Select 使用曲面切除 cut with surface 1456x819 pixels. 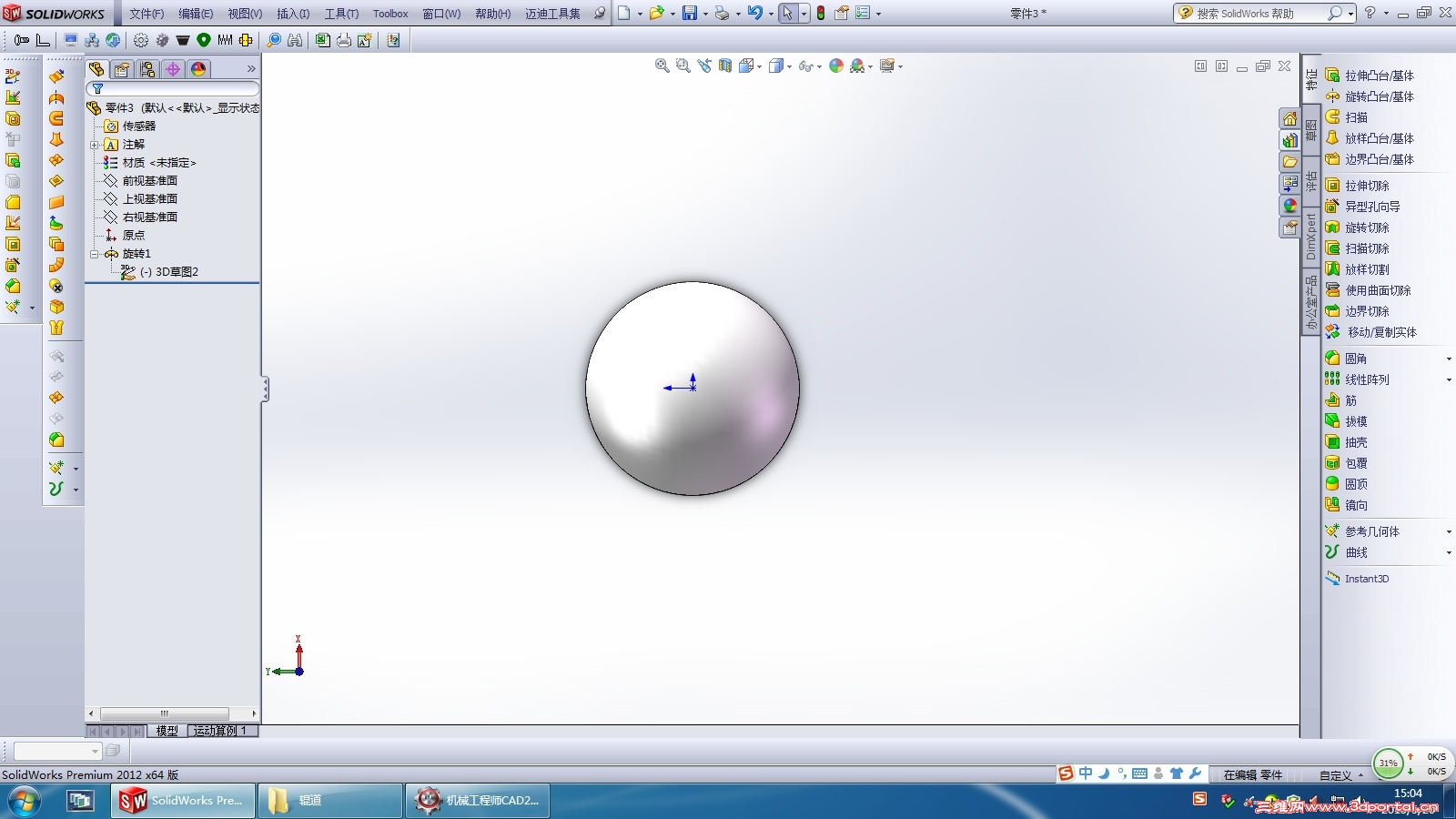pos(1369,290)
